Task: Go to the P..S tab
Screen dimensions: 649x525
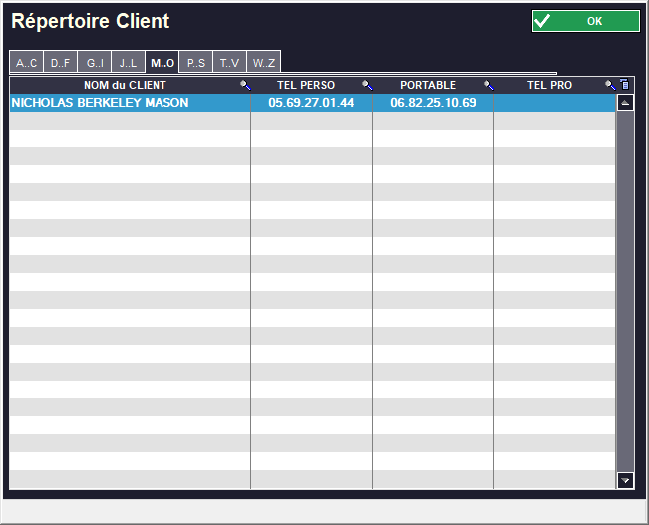Action: [x=196, y=63]
